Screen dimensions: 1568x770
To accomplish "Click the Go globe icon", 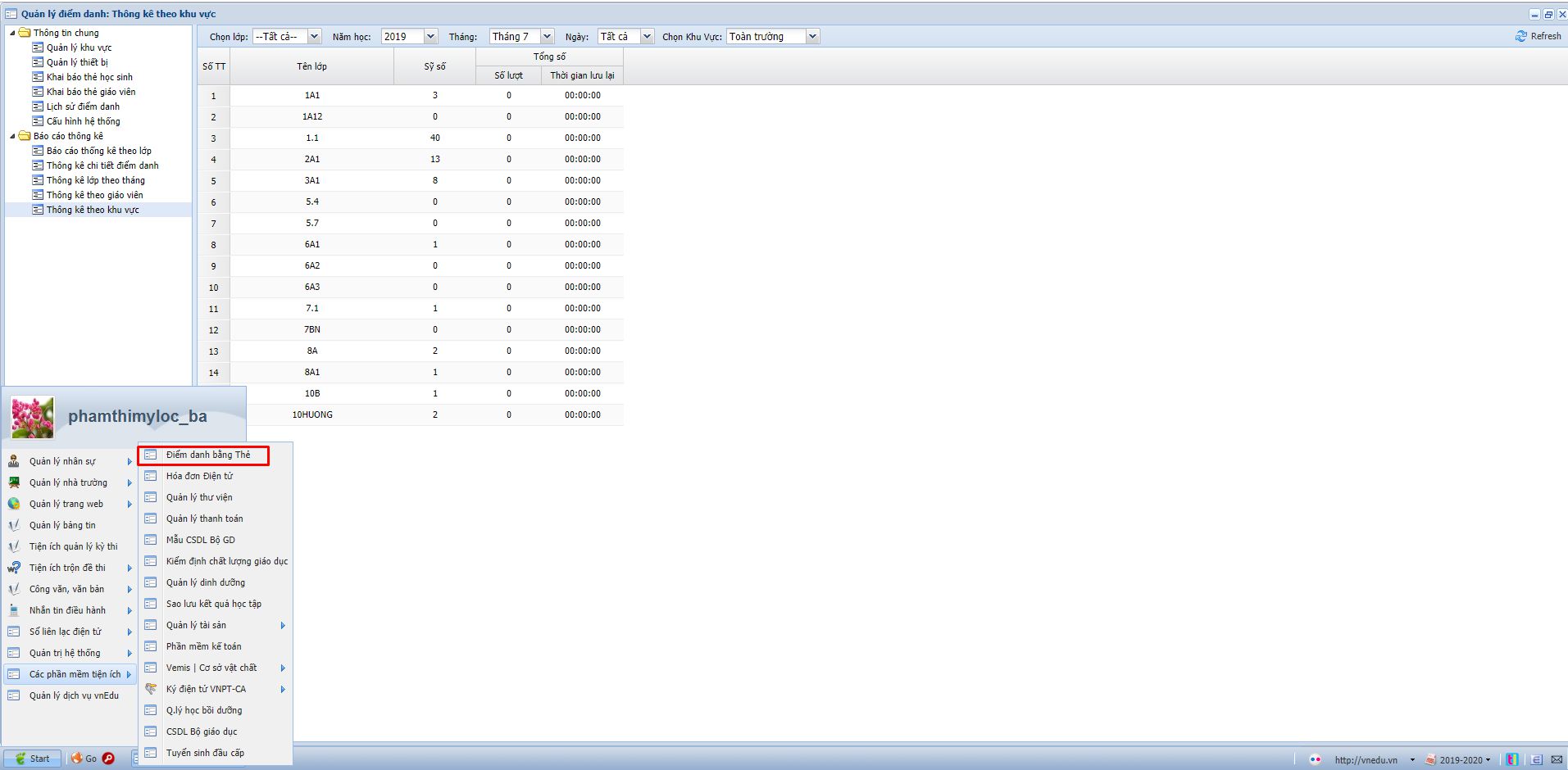I will tap(77, 759).
